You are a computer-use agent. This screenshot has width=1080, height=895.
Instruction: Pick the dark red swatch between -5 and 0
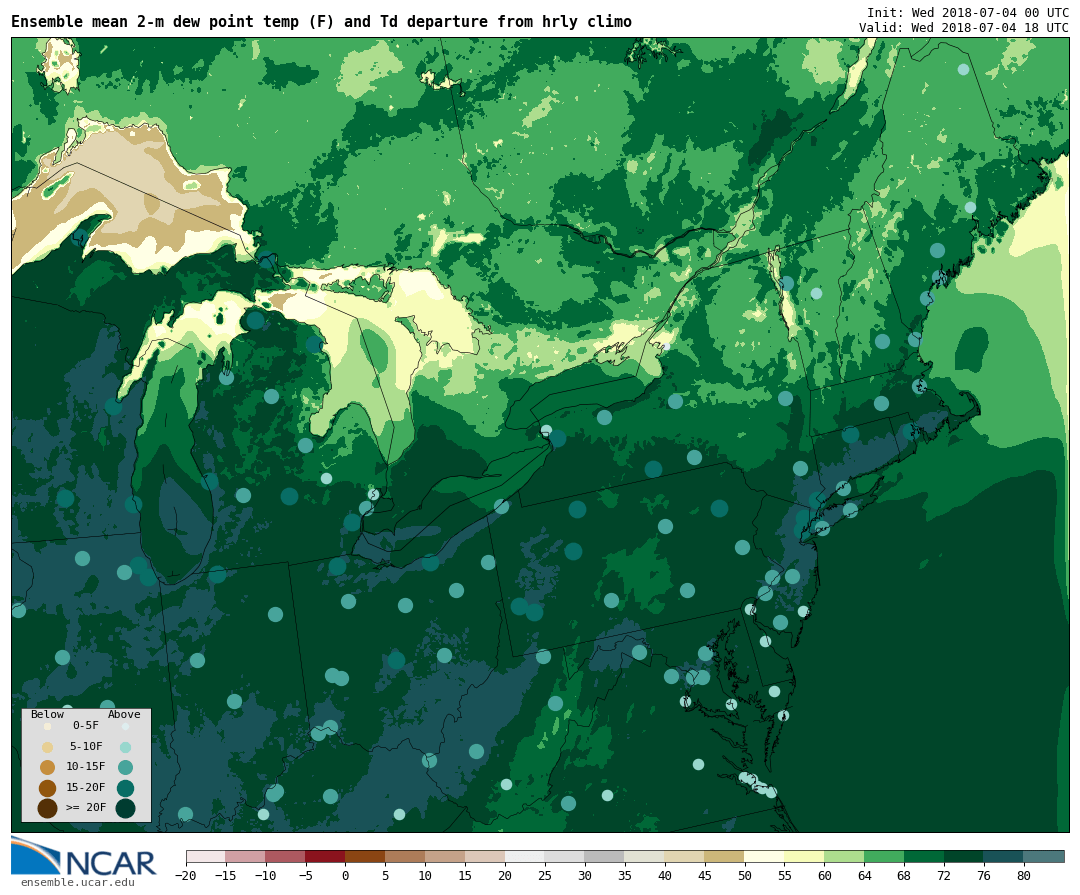coord(325,856)
